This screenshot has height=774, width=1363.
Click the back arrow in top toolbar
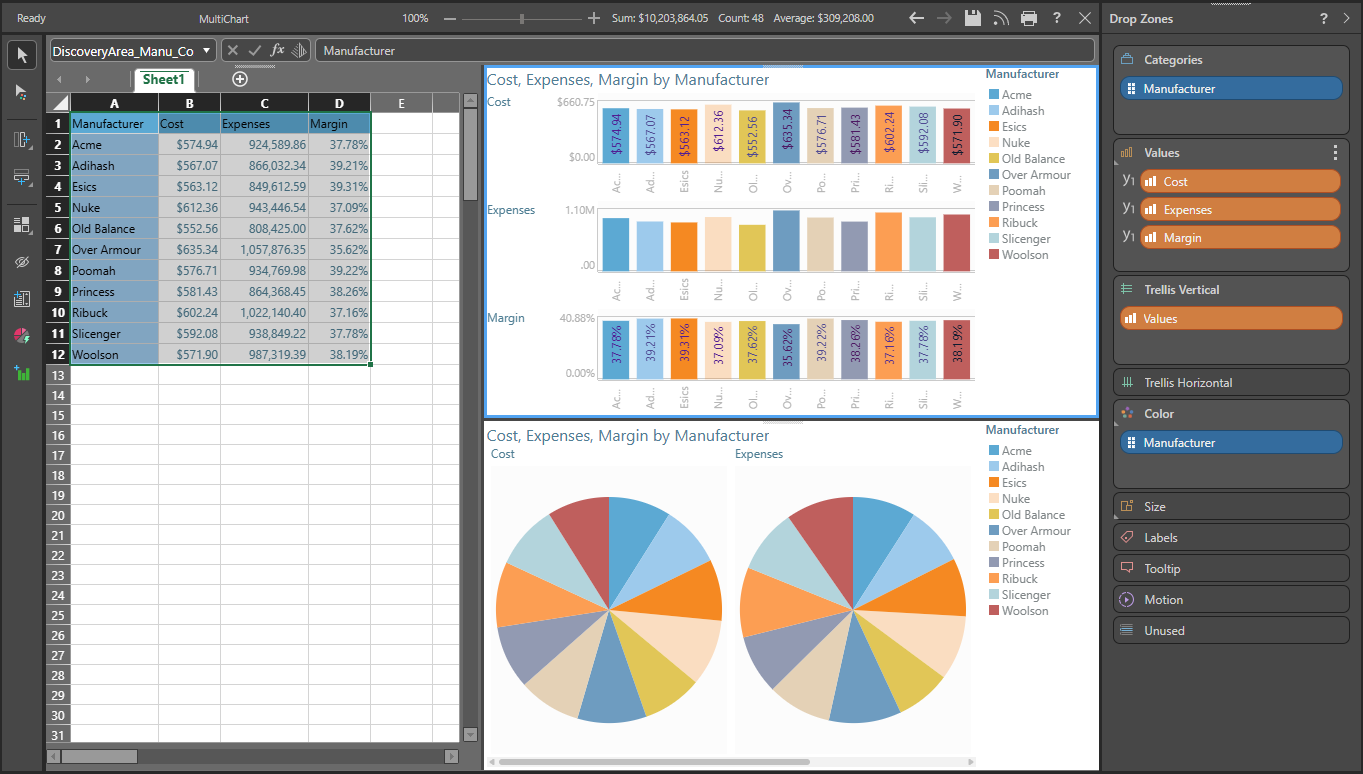[916, 18]
